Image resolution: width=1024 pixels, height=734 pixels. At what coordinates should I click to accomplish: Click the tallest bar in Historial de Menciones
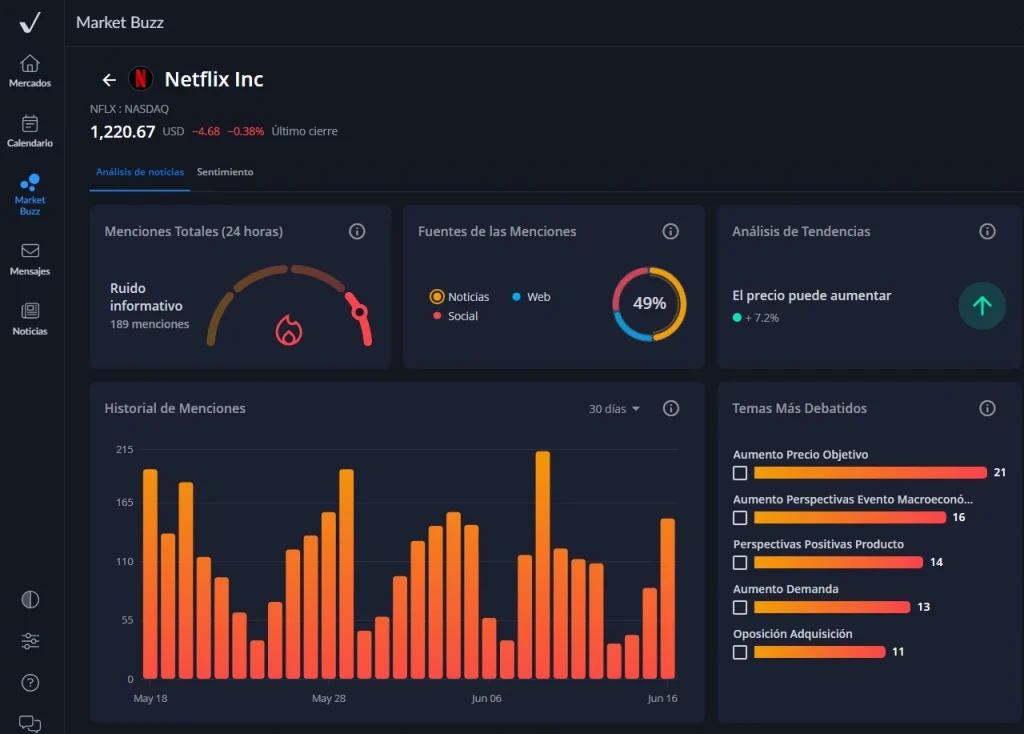point(543,565)
